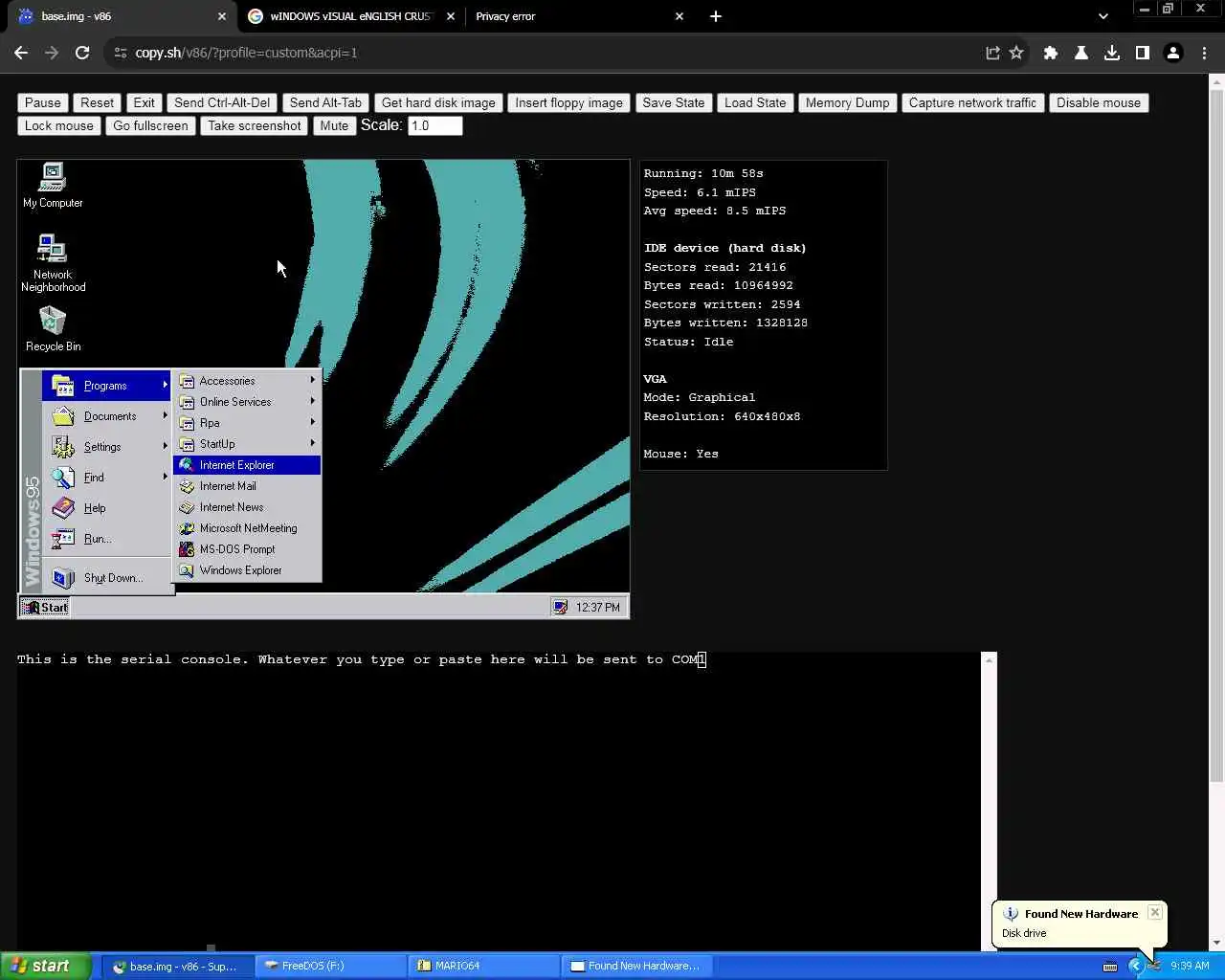Click Capture network traffic
Screen dimensions: 1225x980
tap(972, 102)
